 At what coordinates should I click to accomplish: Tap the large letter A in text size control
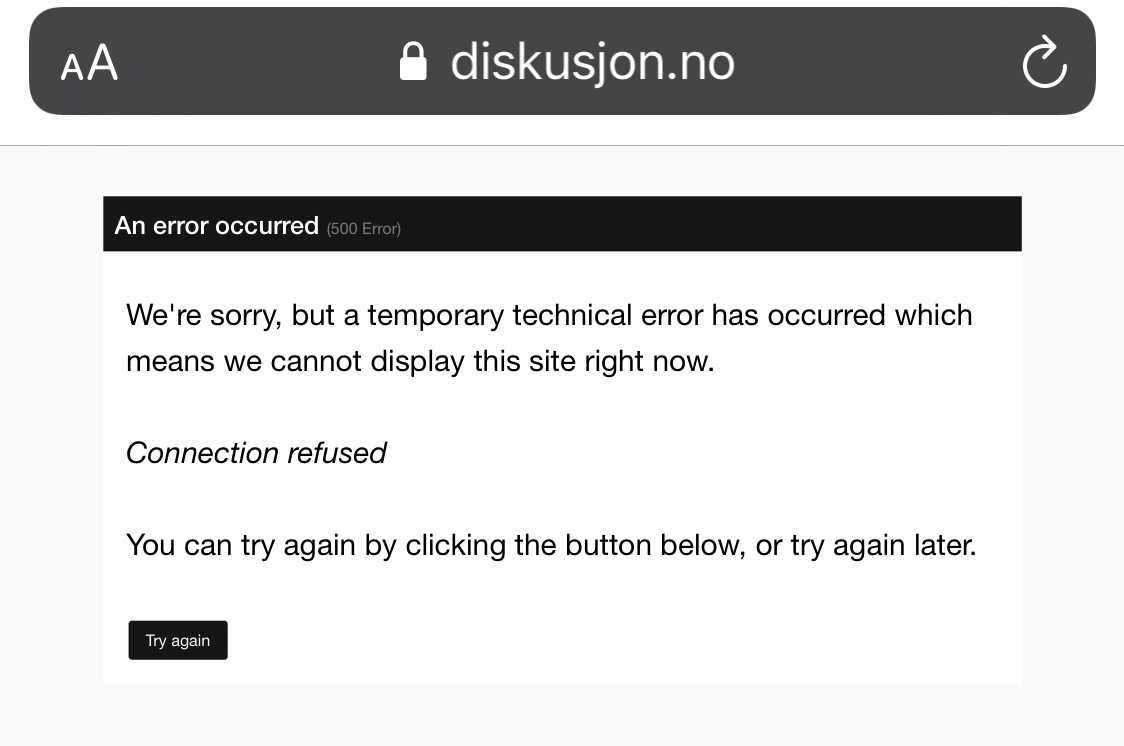click(103, 62)
